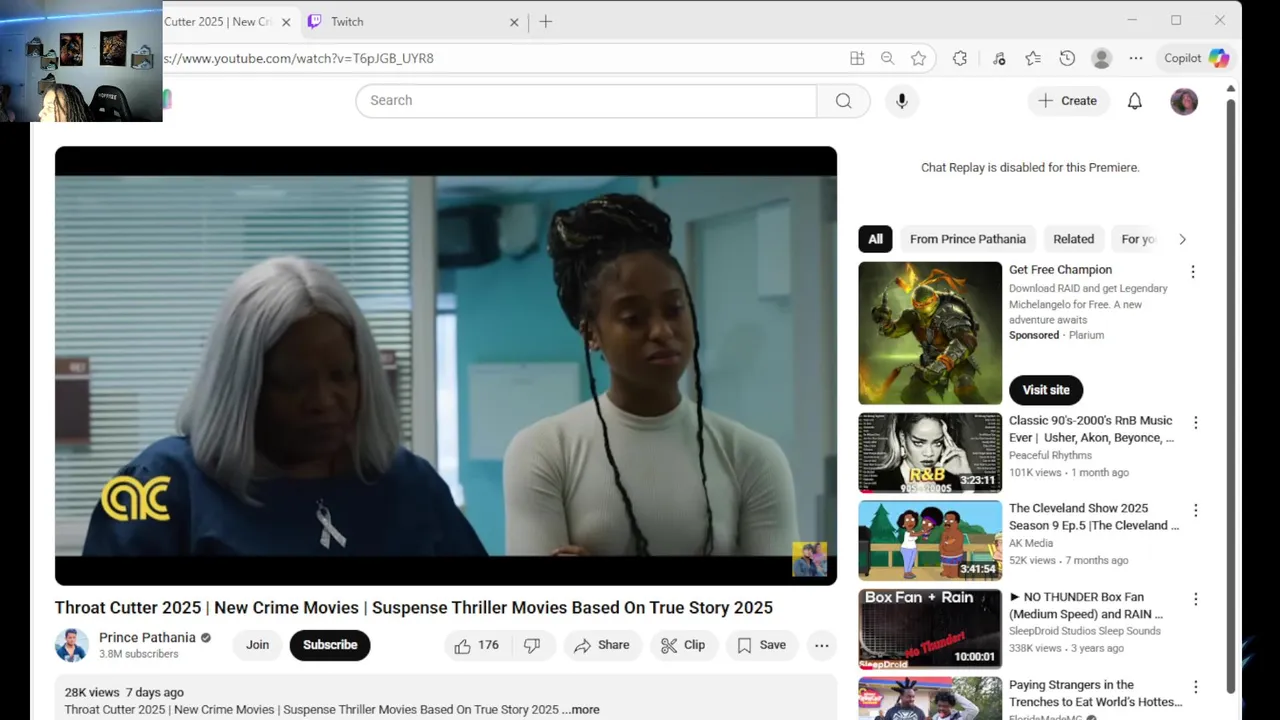Screen dimensions: 1280x720
Task: Start voice search with microphone icon
Action: [x=901, y=100]
